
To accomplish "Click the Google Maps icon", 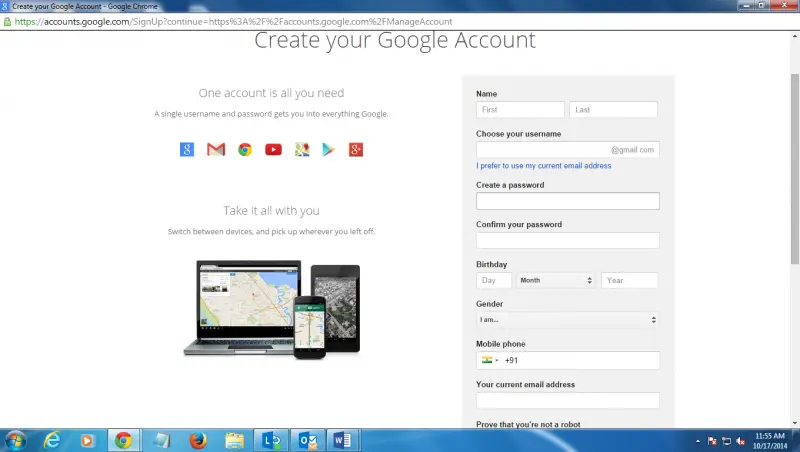I will click(x=302, y=149).
